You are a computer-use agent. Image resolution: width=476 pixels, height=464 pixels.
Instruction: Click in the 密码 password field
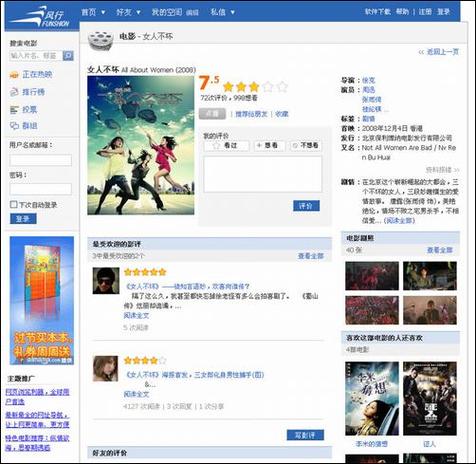[41, 189]
